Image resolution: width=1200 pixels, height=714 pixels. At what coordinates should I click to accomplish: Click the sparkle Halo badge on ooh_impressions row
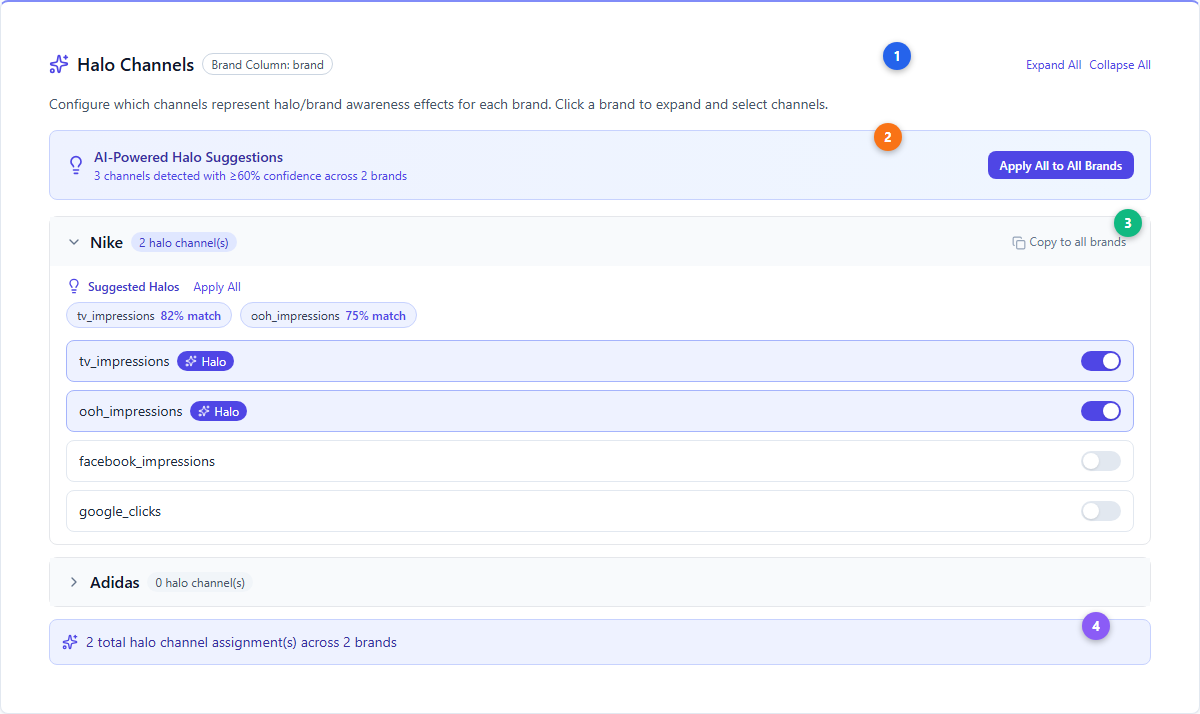point(218,411)
